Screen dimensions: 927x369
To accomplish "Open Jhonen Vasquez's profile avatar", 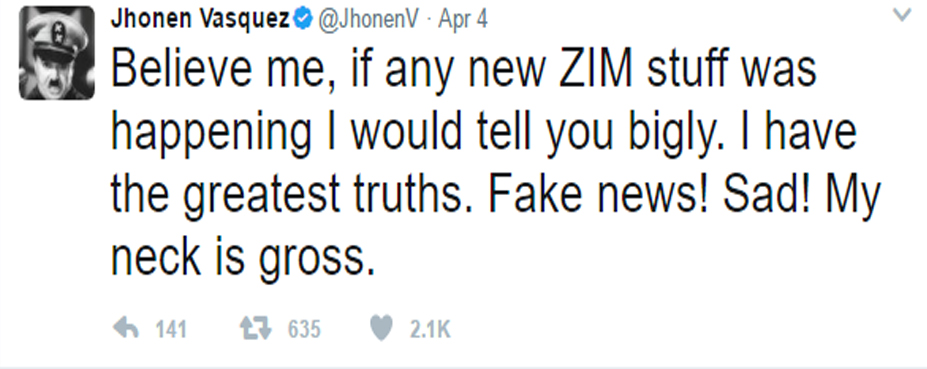I will coord(57,53).
